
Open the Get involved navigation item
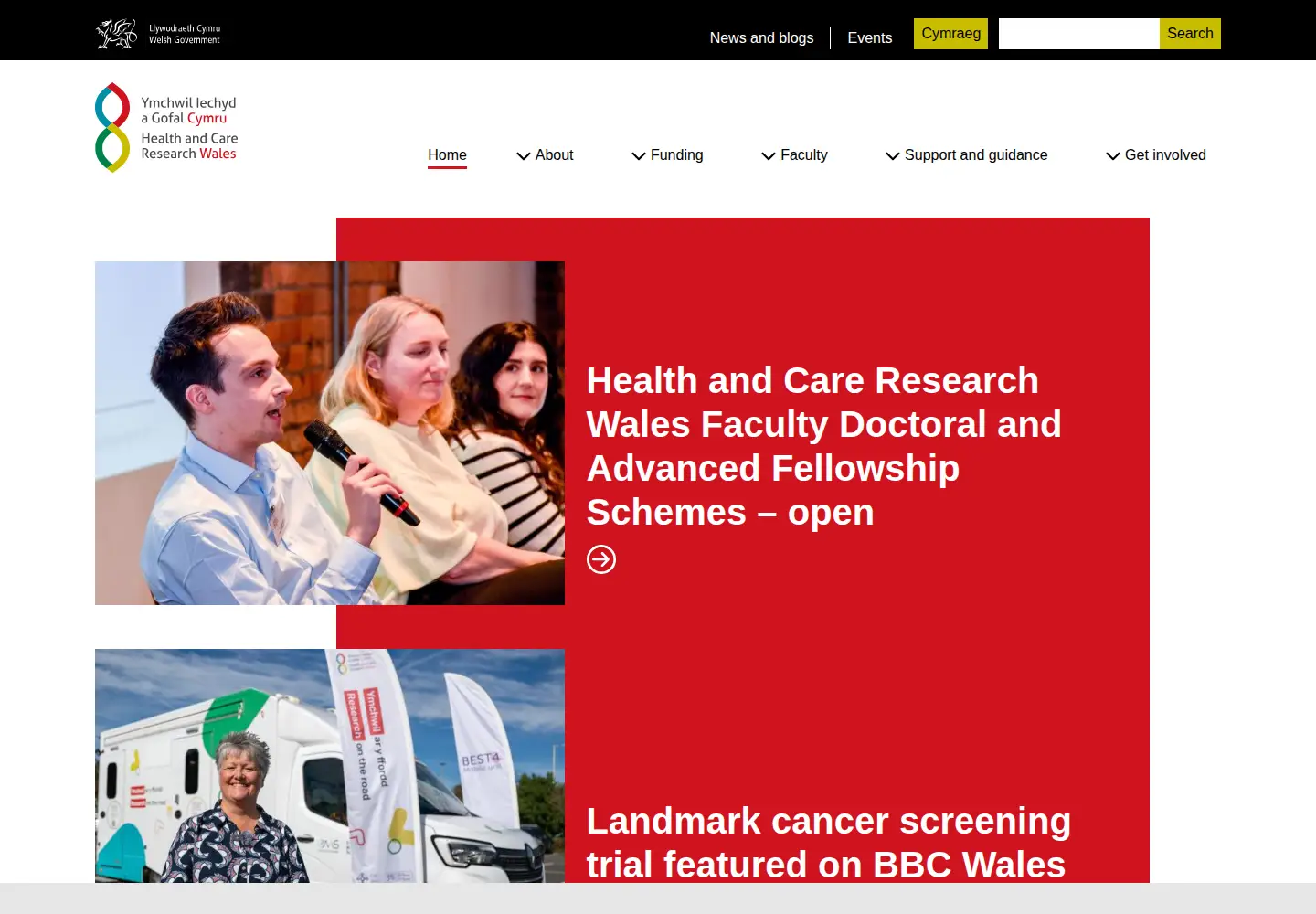point(1165,155)
